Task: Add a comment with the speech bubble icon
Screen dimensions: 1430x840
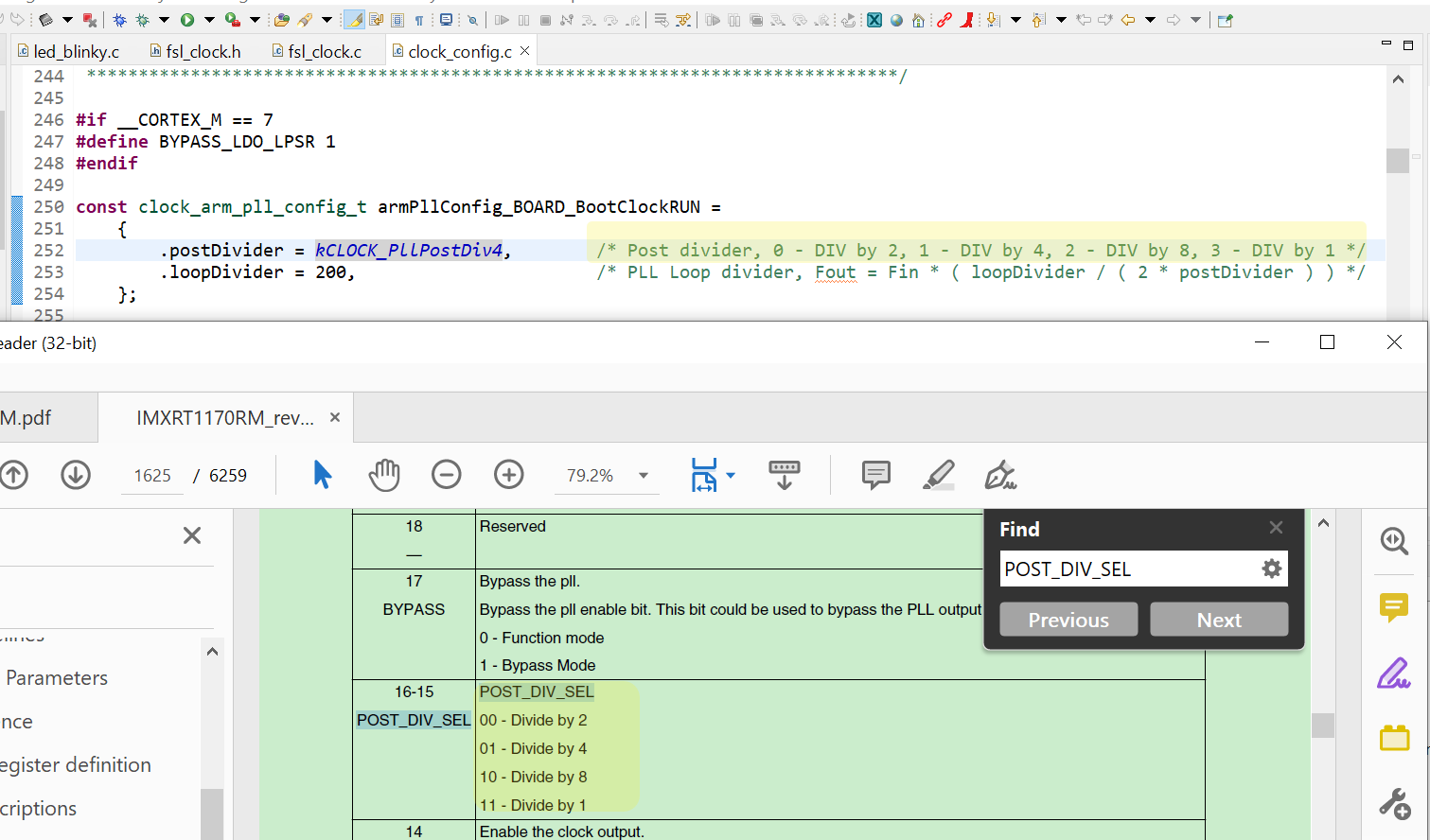Action: 875,475
